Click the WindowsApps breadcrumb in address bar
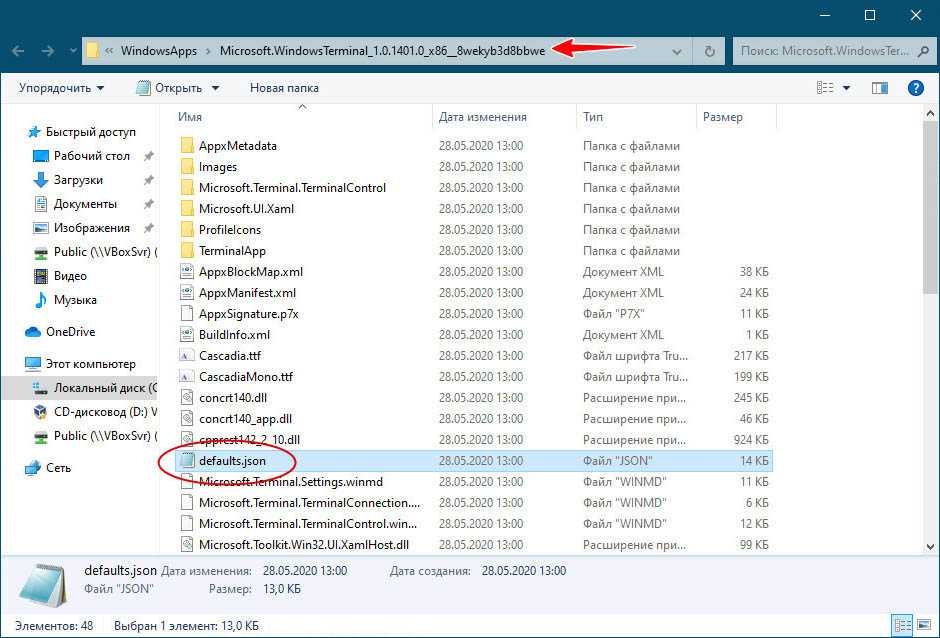This screenshot has width=940, height=638. [157, 51]
